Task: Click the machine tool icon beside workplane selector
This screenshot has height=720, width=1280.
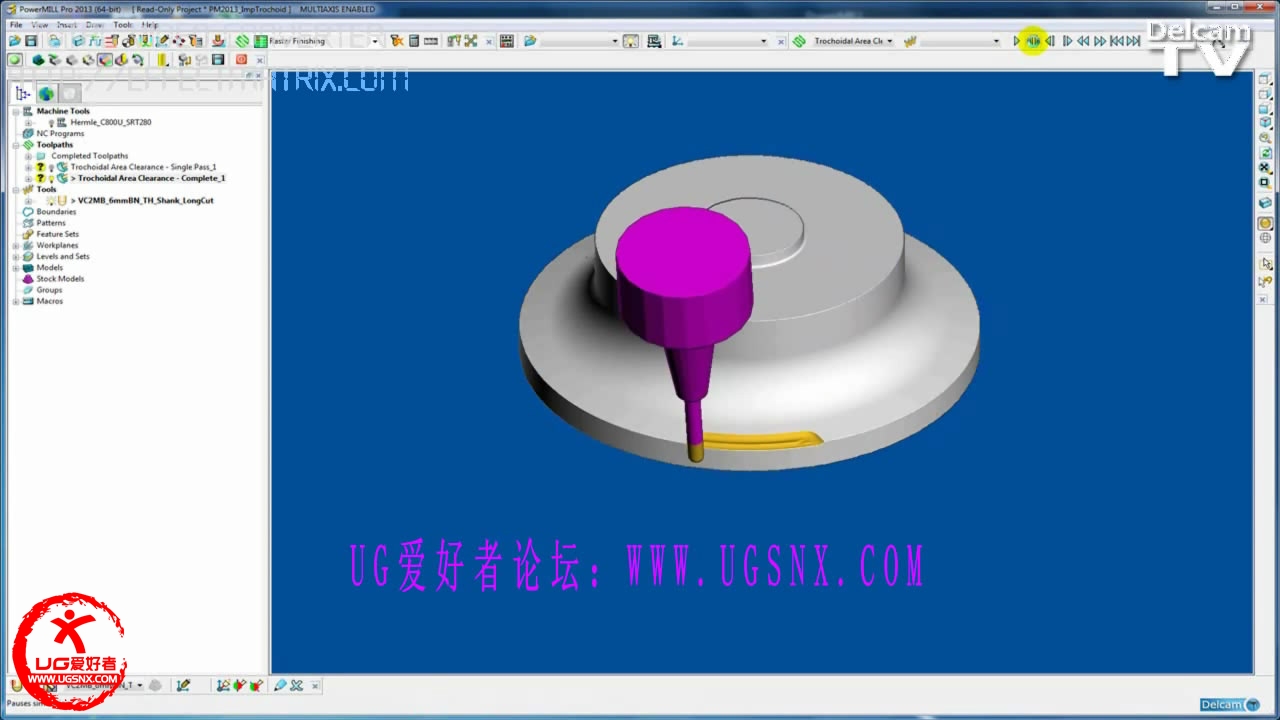Action: point(654,41)
